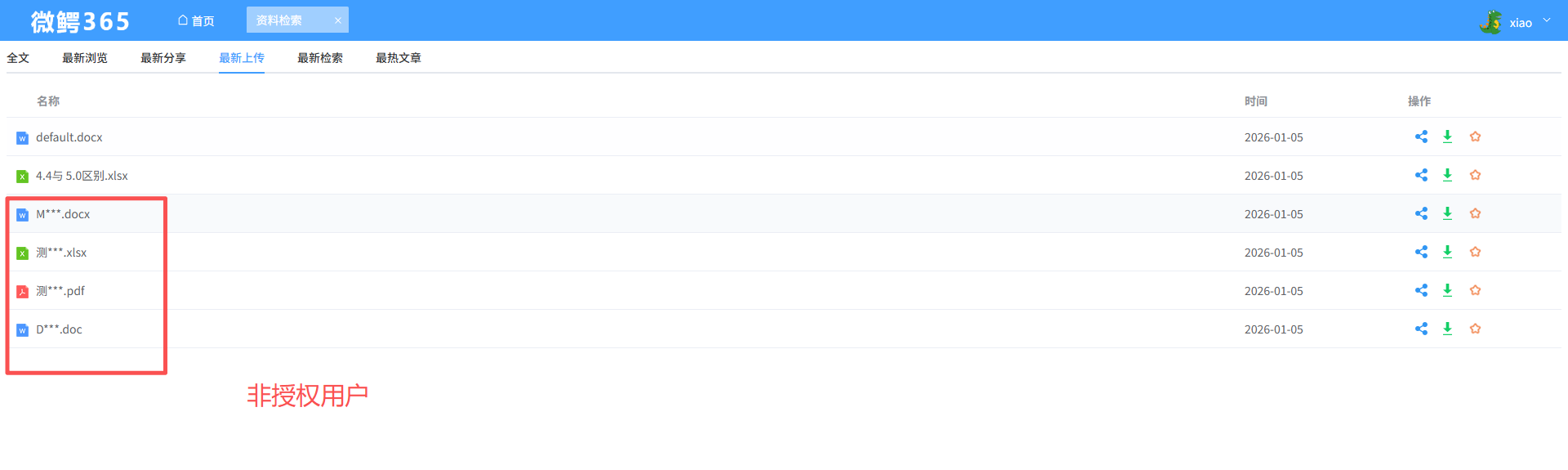Download default.docx using green arrow
Image resolution: width=1568 pixels, height=470 pixels.
click(1447, 137)
